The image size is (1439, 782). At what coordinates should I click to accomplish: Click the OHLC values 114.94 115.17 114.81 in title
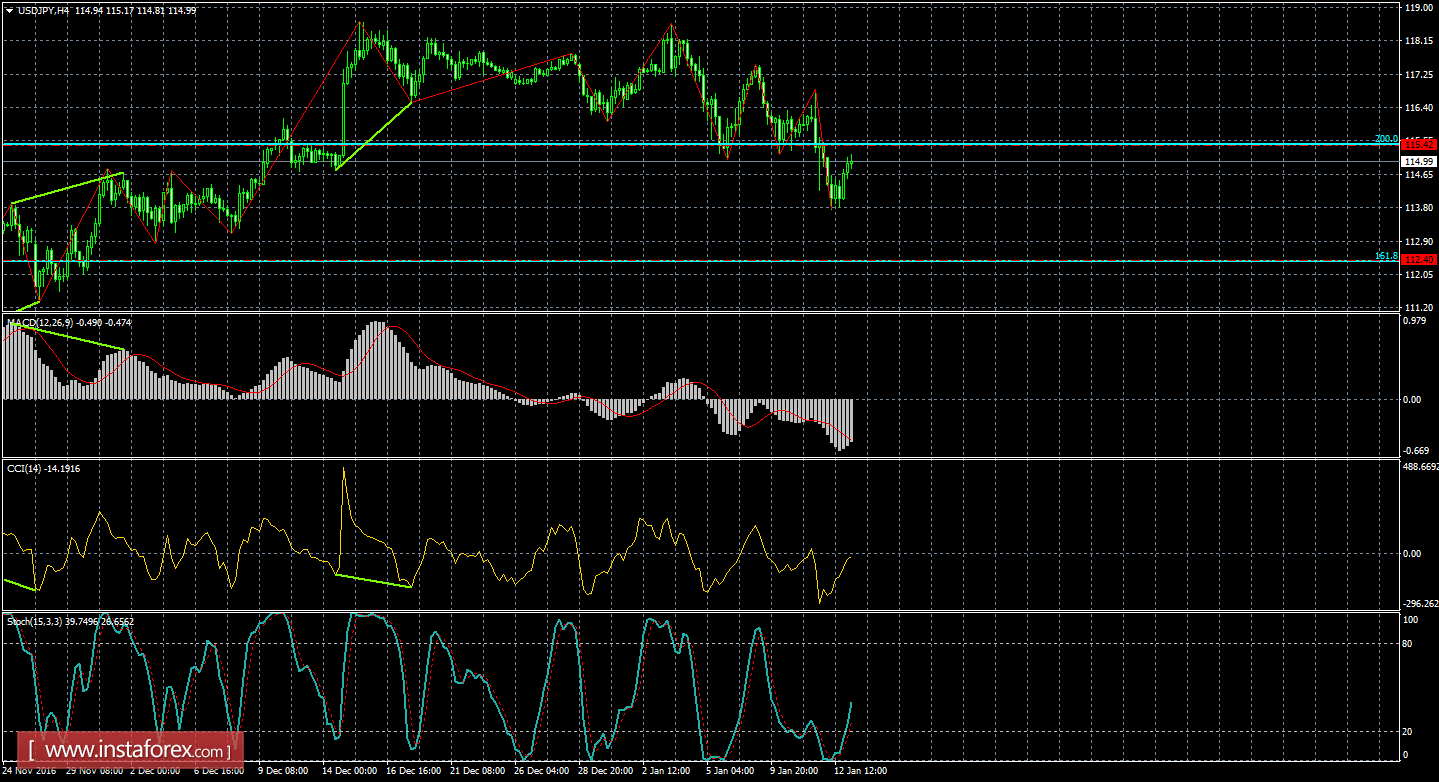[119, 10]
